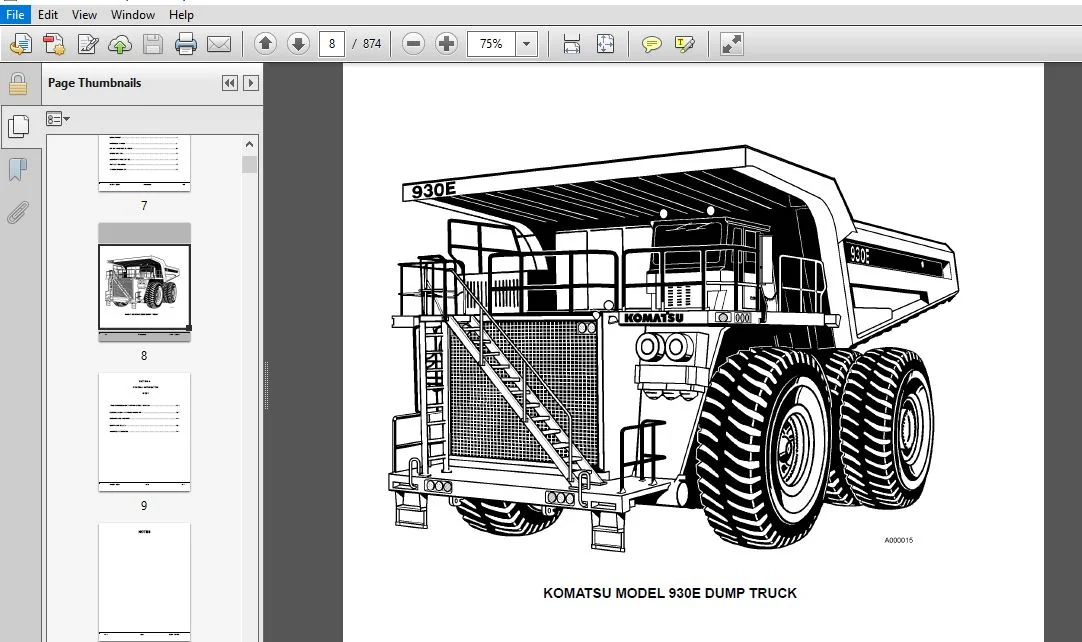This screenshot has height=642, width=1082.
Task: Click the zoom percentage field showing 75%
Action: tap(491, 44)
